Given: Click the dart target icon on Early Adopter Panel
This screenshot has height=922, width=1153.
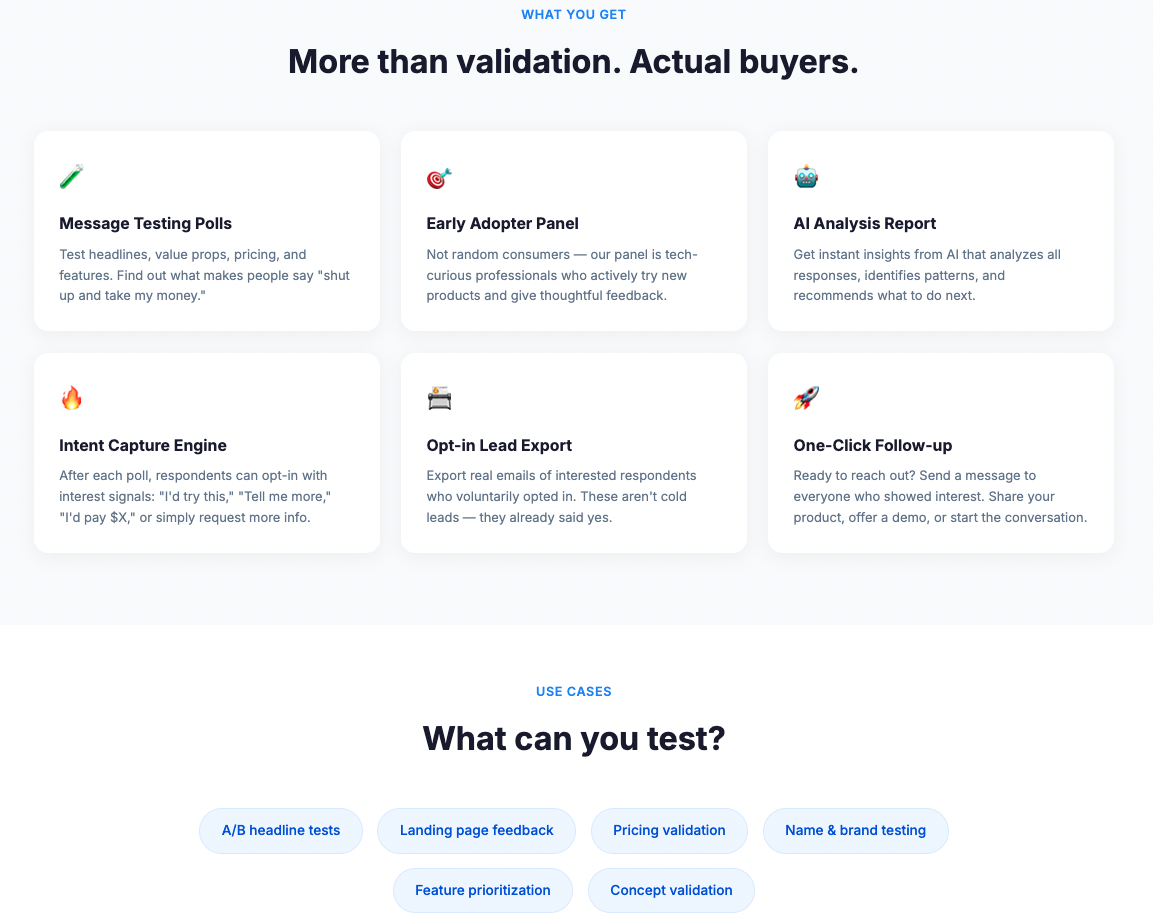Looking at the screenshot, I should coord(436,177).
